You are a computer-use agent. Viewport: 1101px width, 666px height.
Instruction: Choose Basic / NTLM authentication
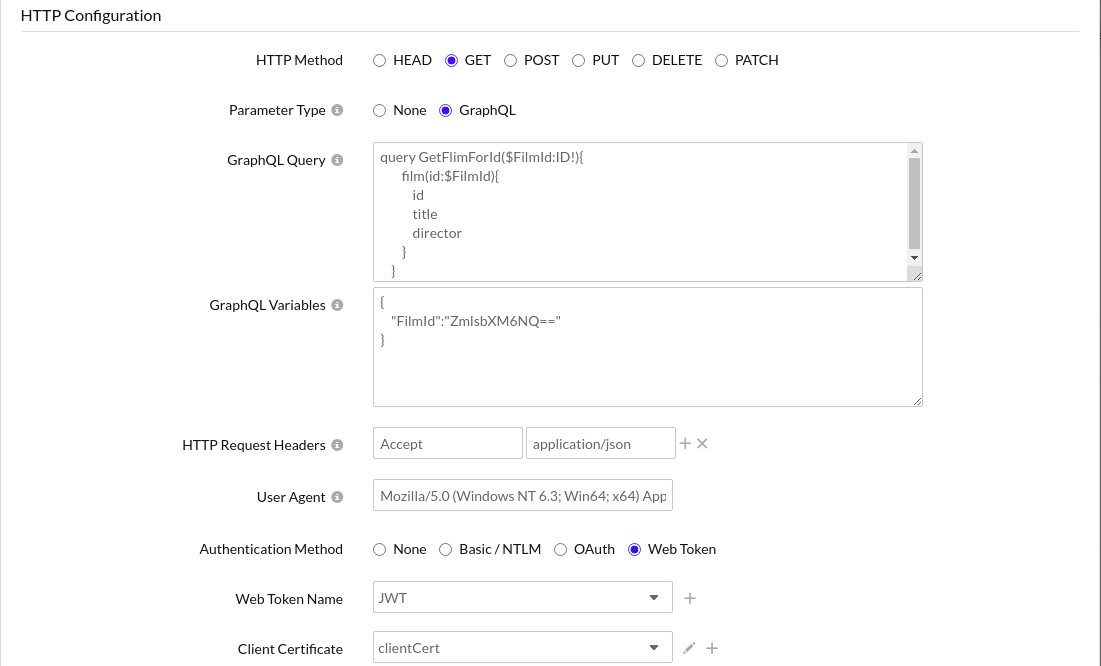(x=445, y=549)
